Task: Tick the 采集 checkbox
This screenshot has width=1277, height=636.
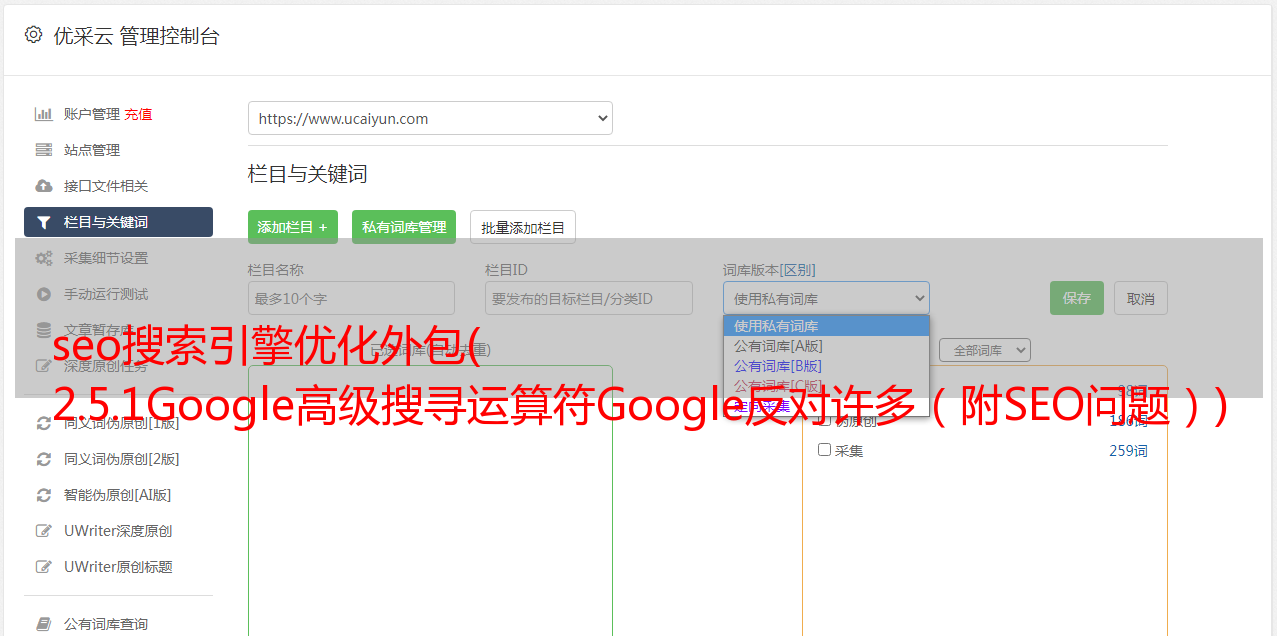Action: tap(825, 450)
